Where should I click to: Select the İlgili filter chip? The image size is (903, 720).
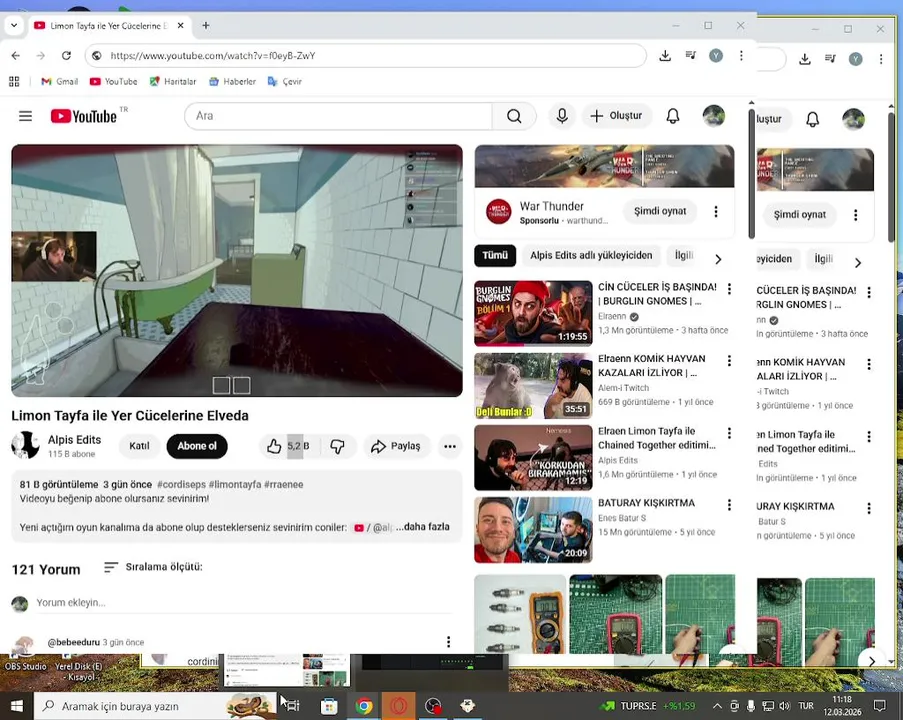[684, 255]
